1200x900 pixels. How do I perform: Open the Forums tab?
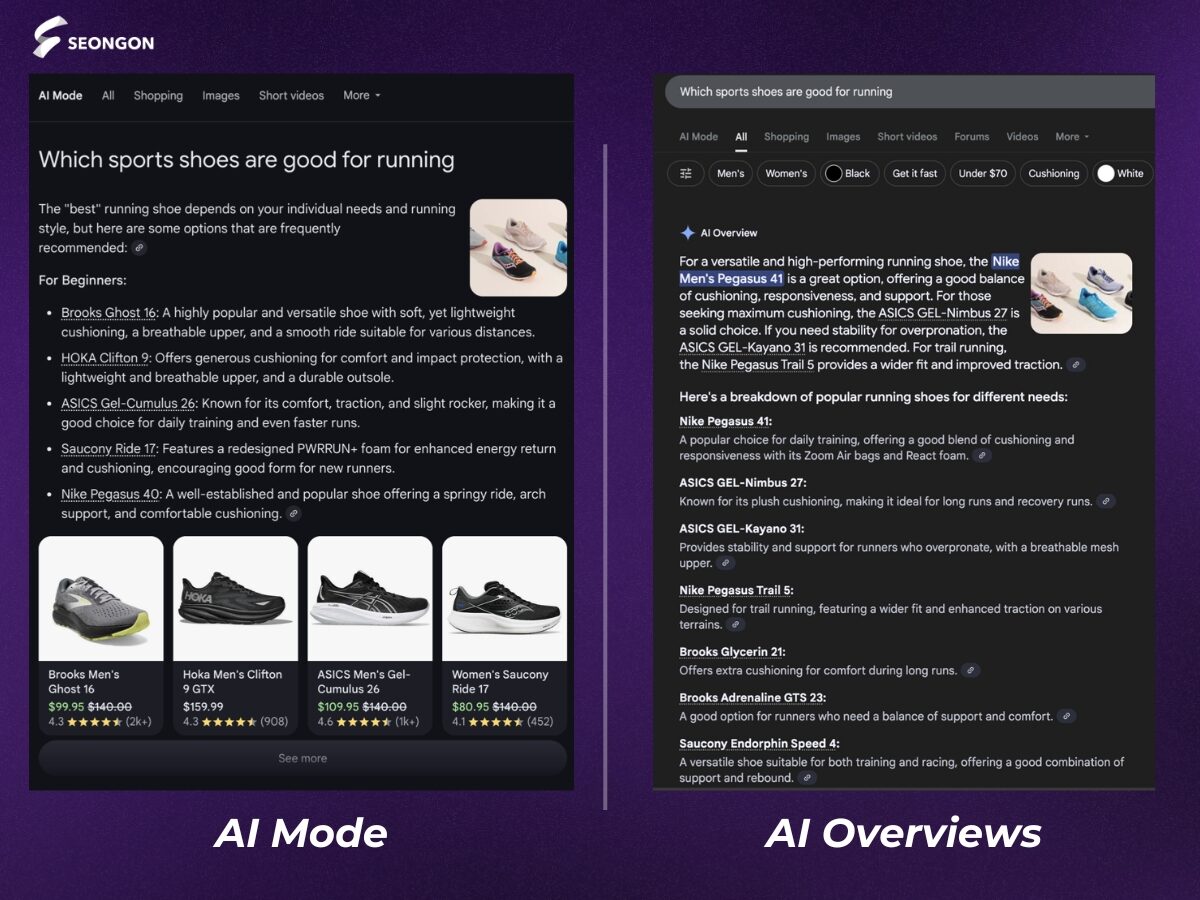pos(971,137)
